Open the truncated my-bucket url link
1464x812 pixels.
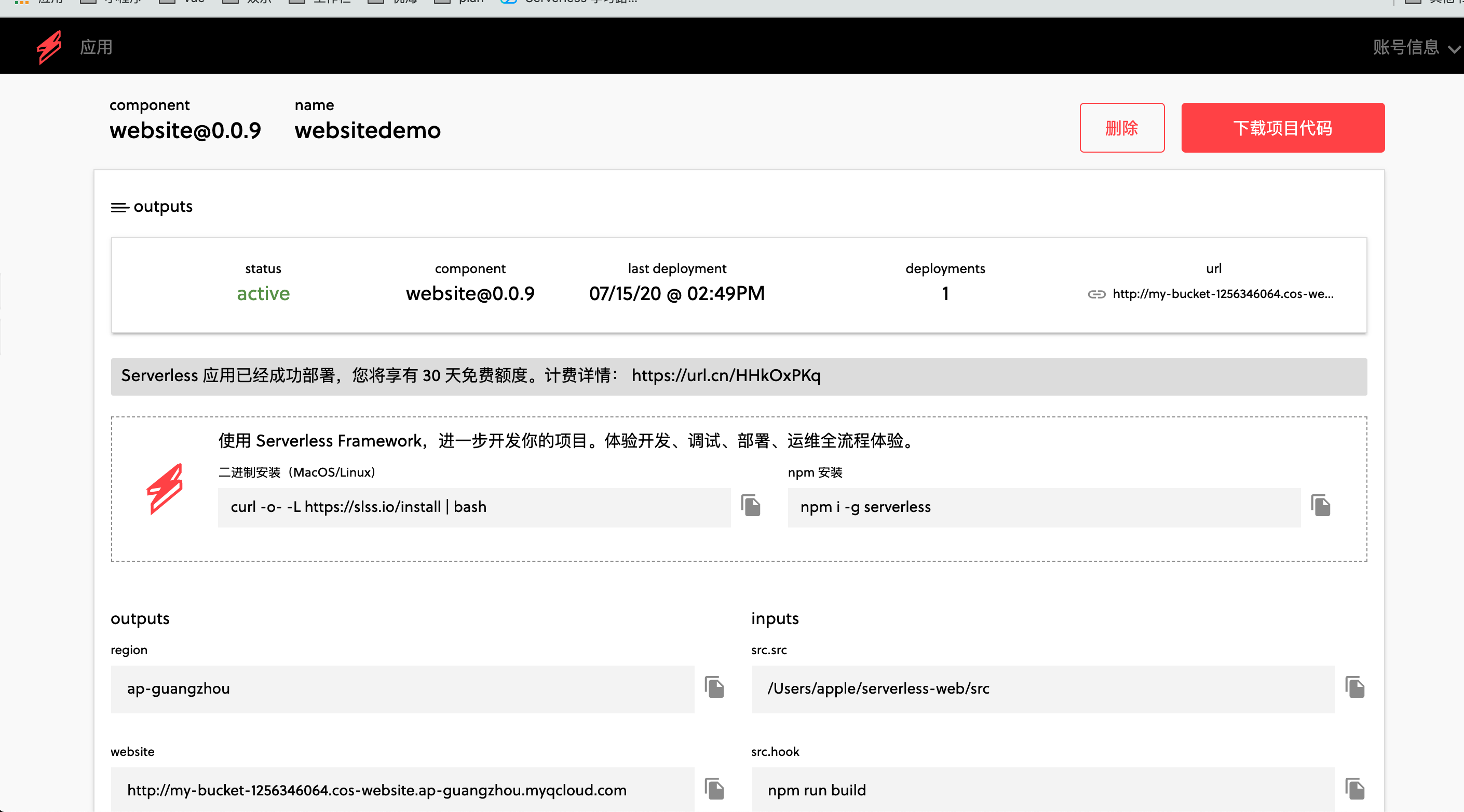point(1223,294)
